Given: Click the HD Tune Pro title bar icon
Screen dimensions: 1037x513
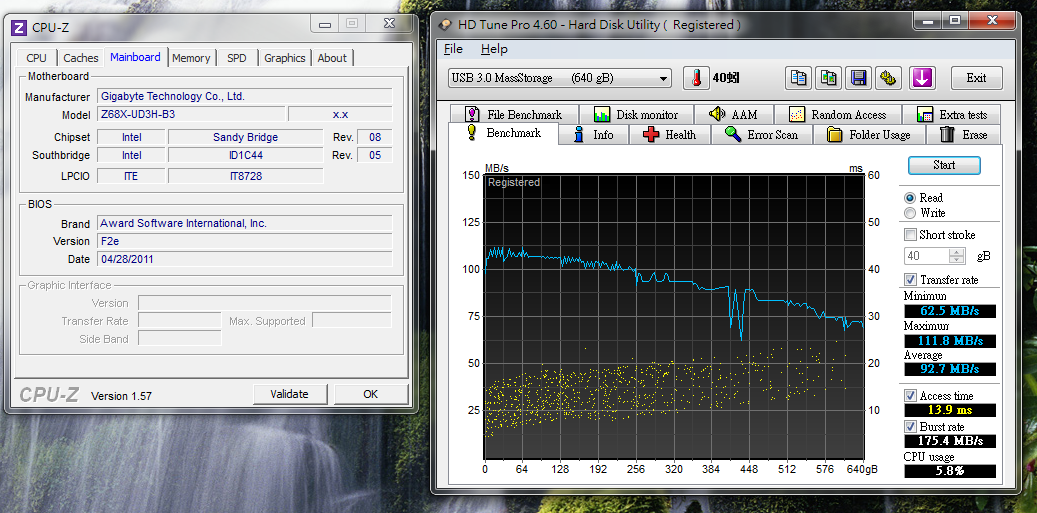Looking at the screenshot, I should (446, 25).
